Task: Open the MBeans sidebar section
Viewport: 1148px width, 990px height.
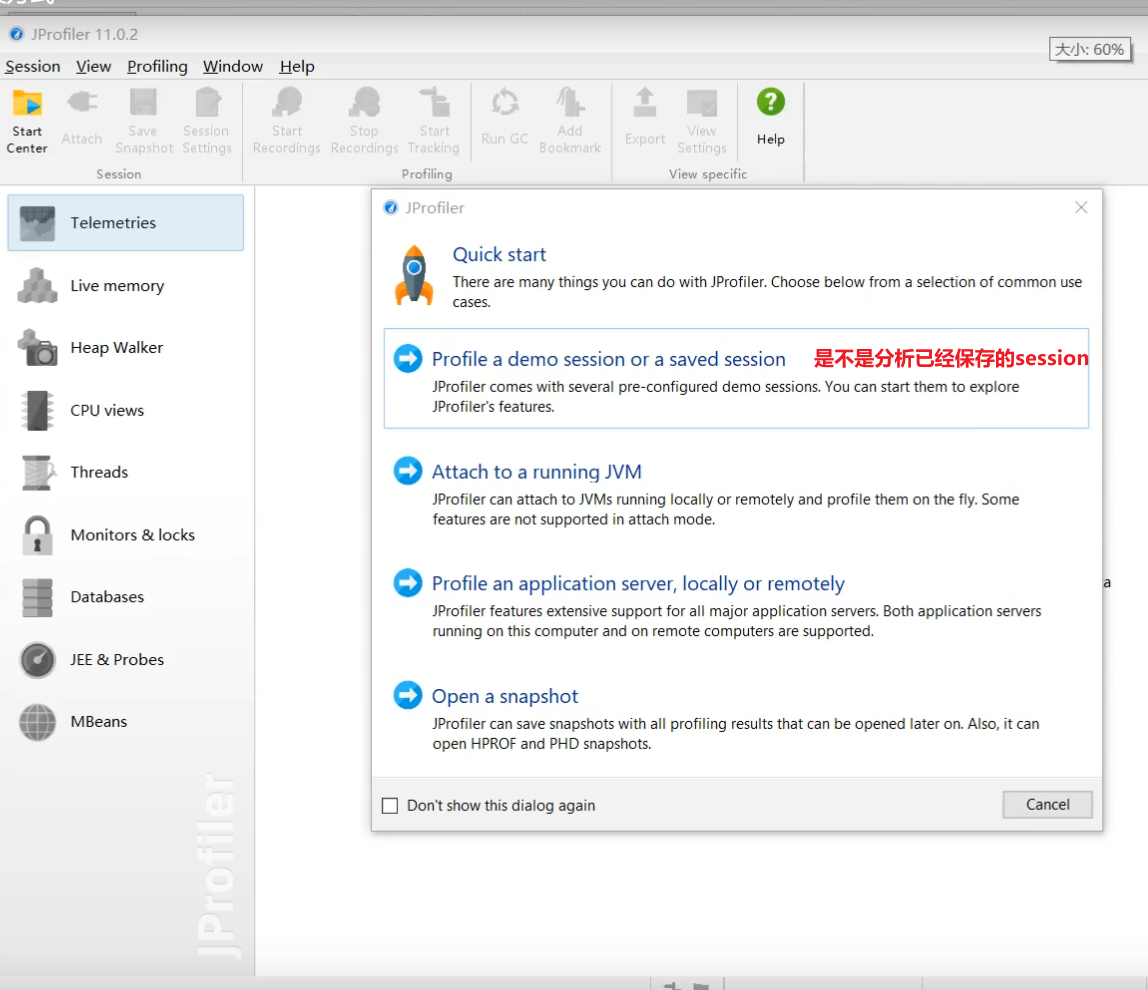Action: [126, 721]
